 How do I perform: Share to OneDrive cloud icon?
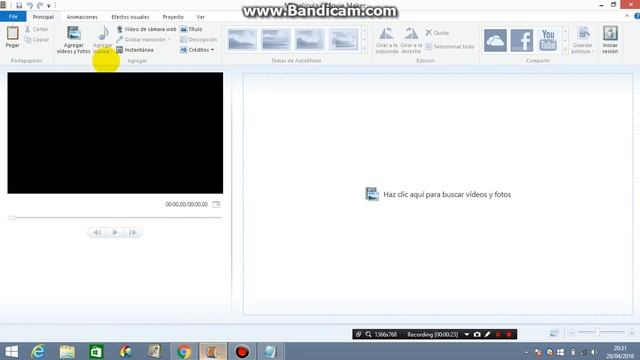(495, 40)
